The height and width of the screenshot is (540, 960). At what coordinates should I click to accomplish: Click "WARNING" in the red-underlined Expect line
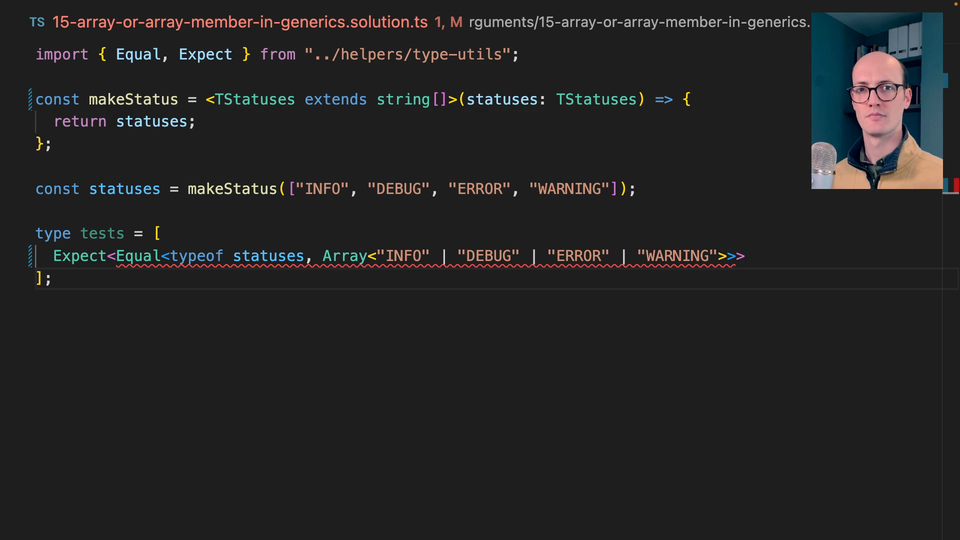(x=676, y=256)
